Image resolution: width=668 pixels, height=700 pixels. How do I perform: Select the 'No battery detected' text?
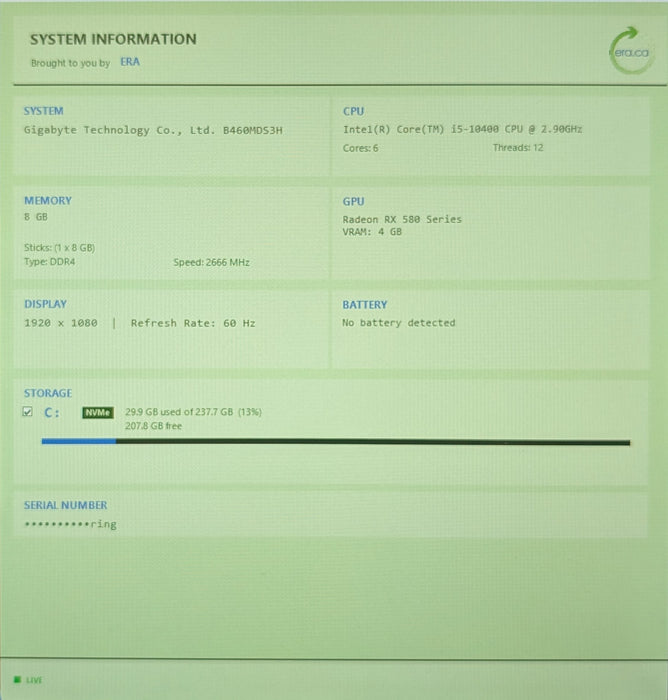coord(399,323)
